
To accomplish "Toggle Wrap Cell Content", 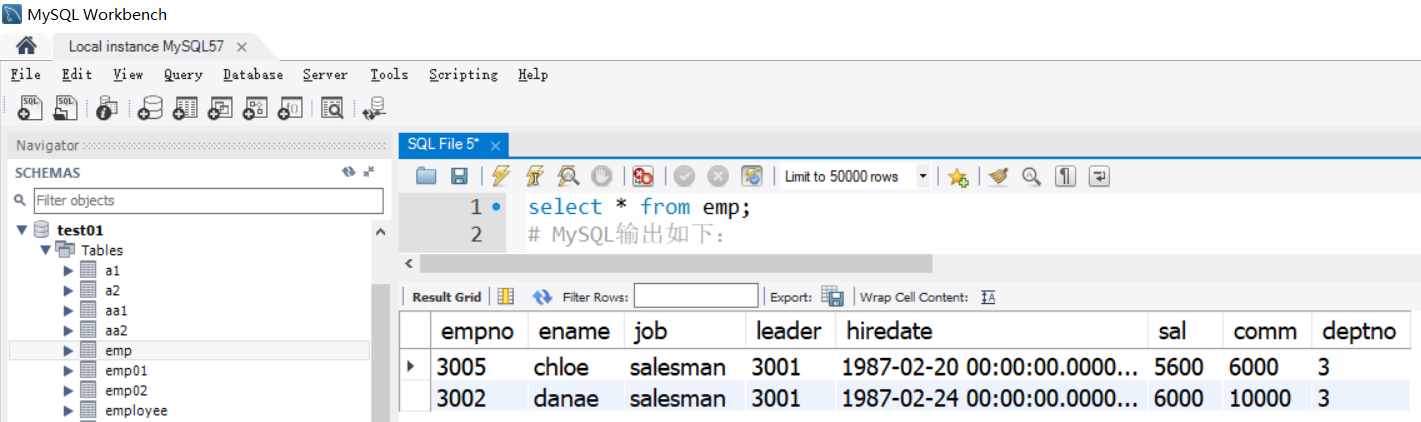I will click(988, 297).
